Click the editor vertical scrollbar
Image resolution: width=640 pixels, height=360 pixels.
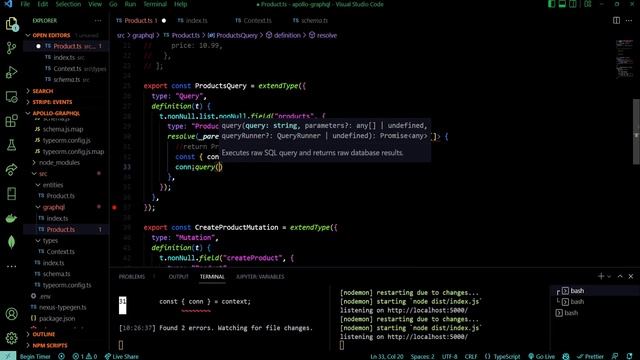click(x=636, y=131)
